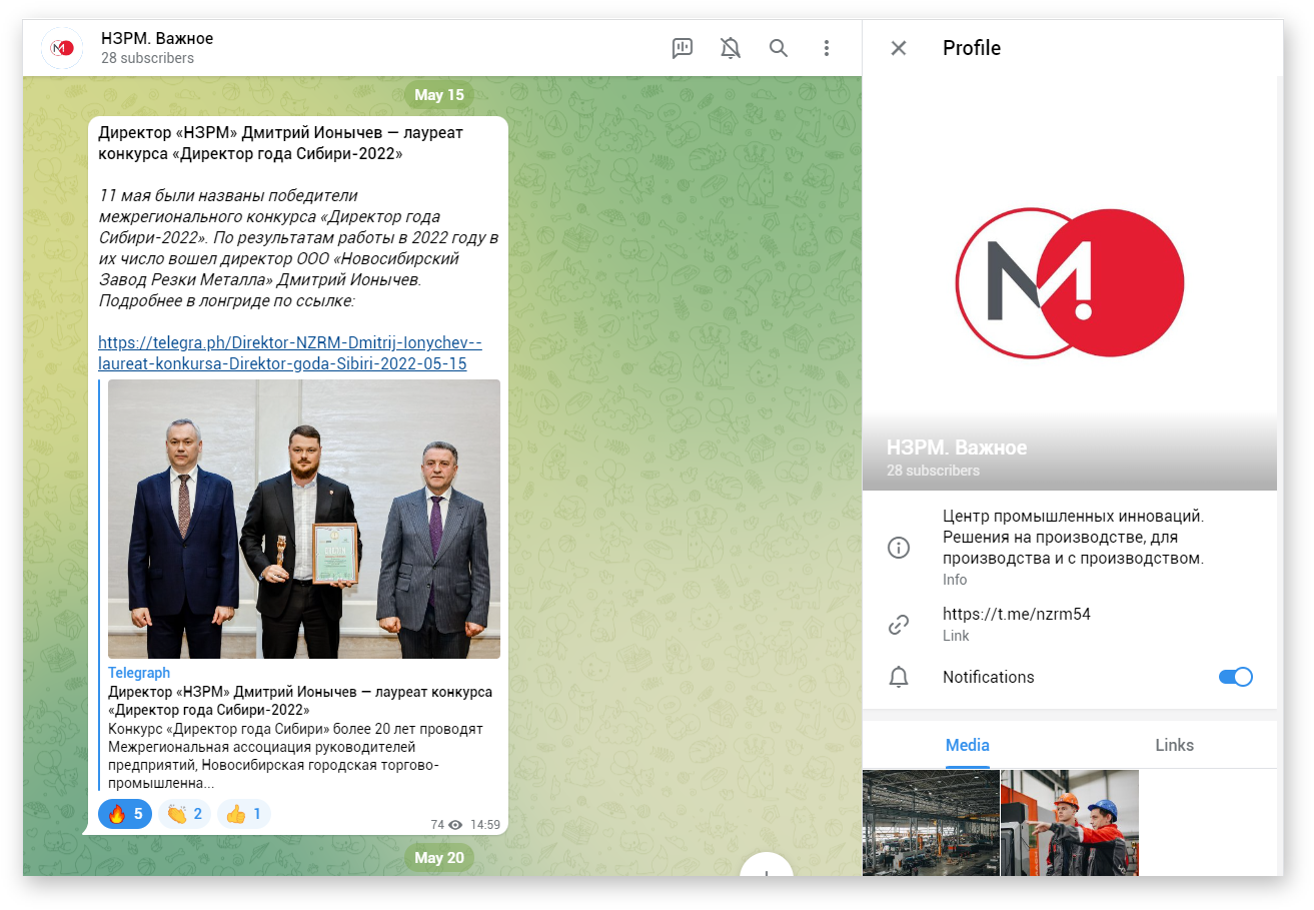Screen dimensions: 1314x910
Task: Click the channel avatar in chat header
Action: coord(62,48)
